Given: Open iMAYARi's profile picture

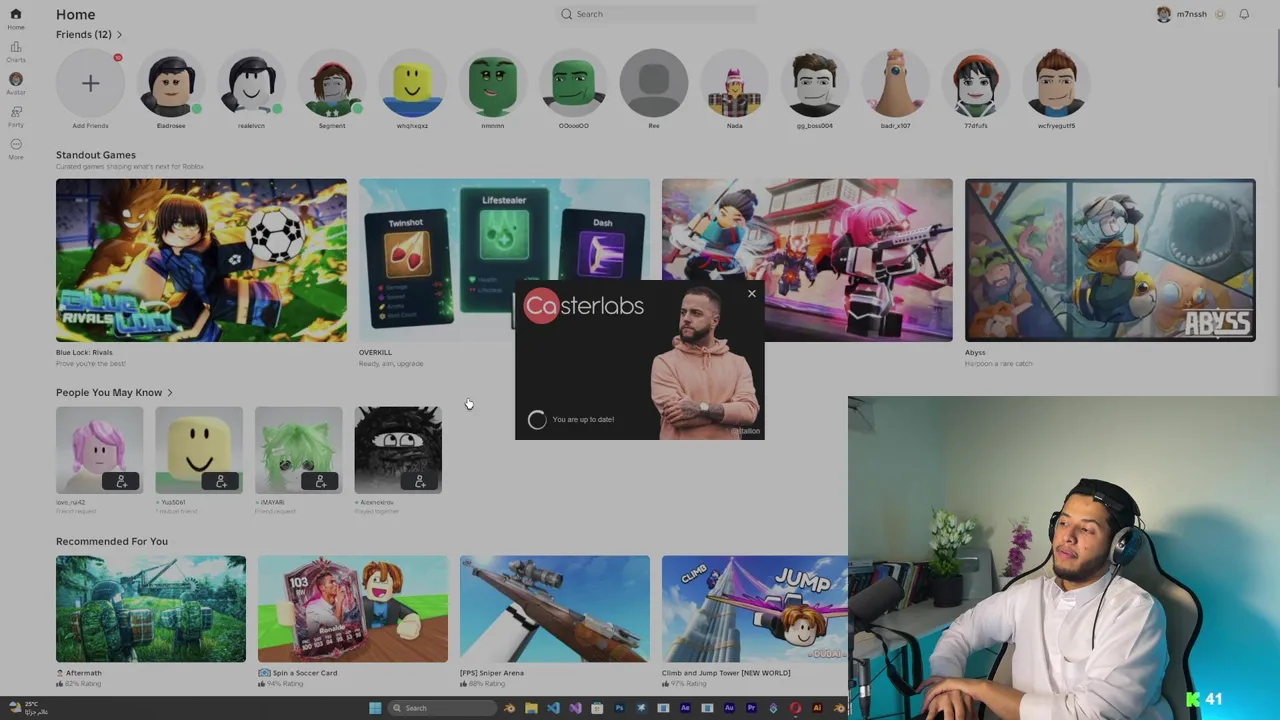Looking at the screenshot, I should [298, 450].
